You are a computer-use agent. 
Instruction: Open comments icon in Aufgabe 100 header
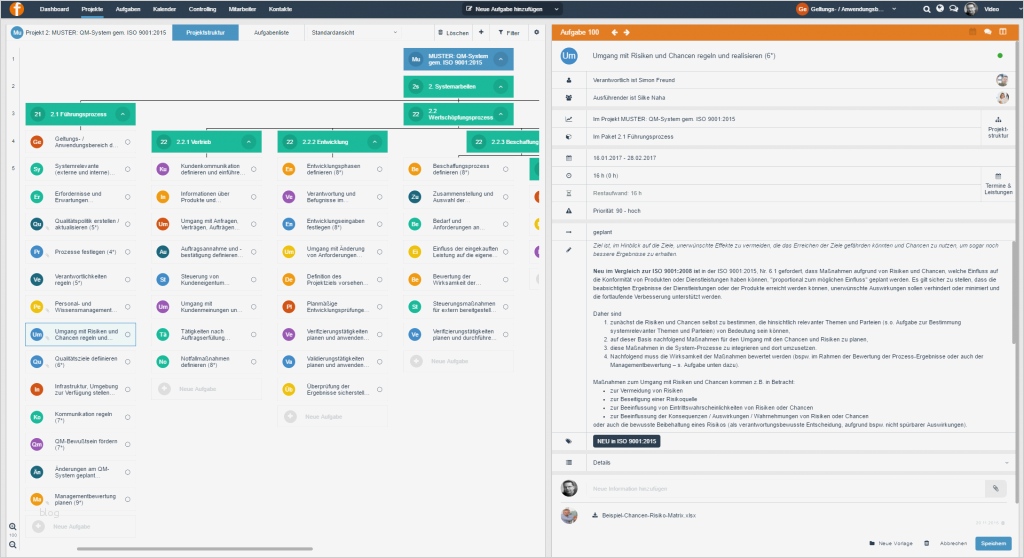point(987,32)
